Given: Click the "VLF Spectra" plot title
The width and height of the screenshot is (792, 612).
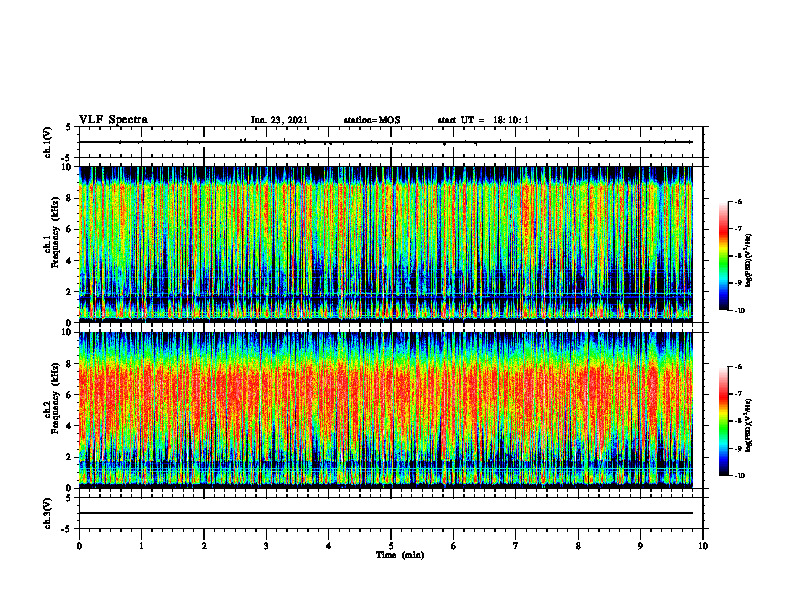Looking at the screenshot, I should pos(113,120).
